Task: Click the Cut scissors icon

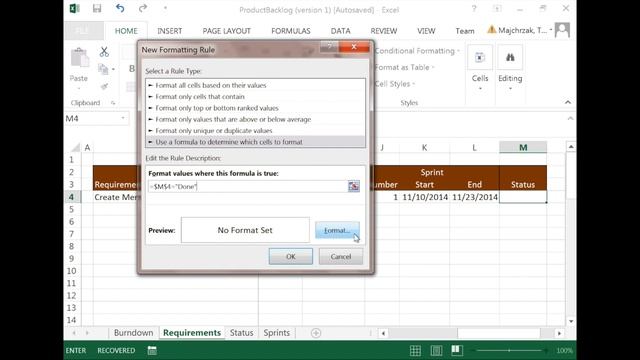Action: pos(104,51)
